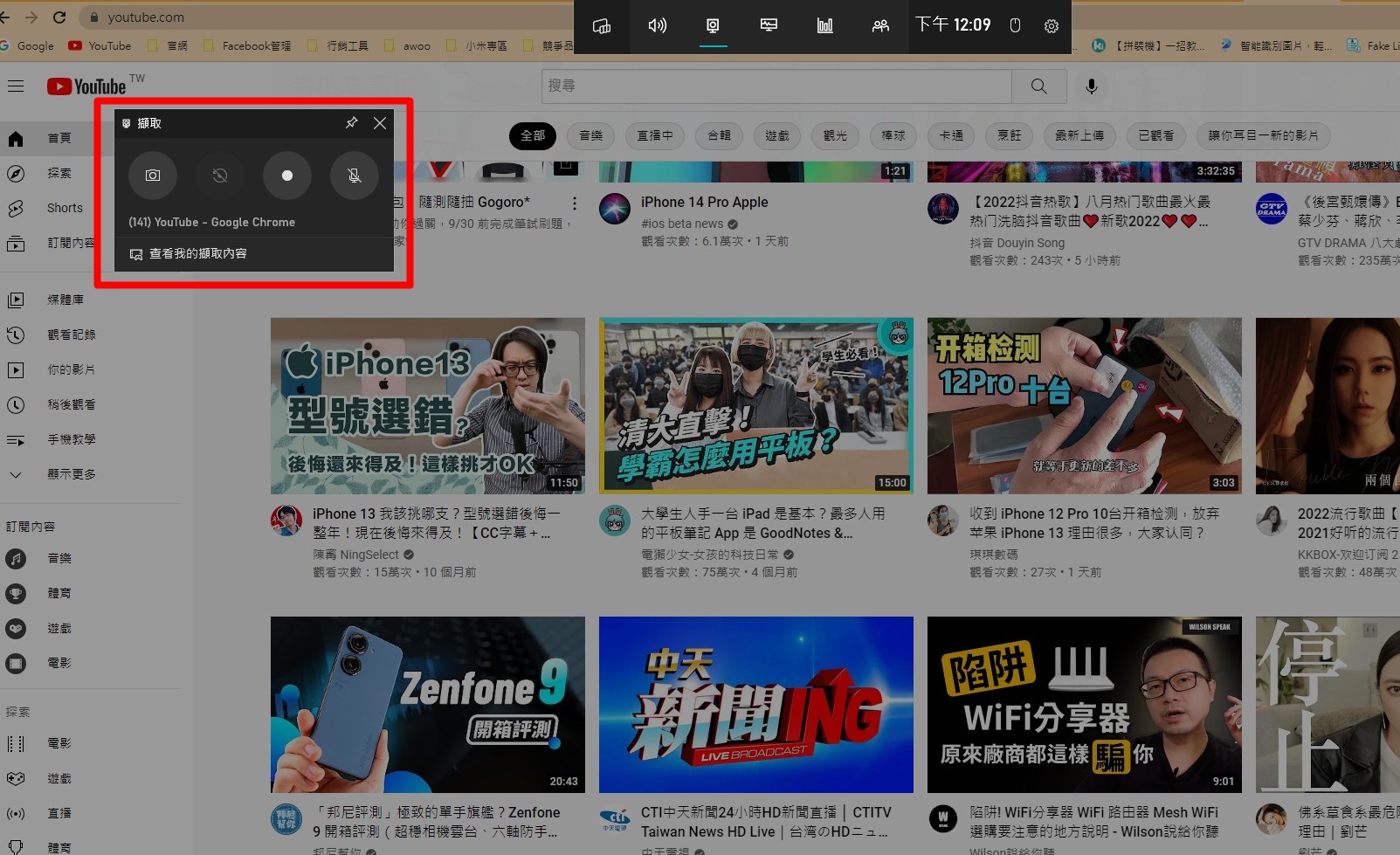This screenshot has width=1400, height=855.
Task: Toggle the YouTube hamburger guide menu
Action: click(x=16, y=86)
